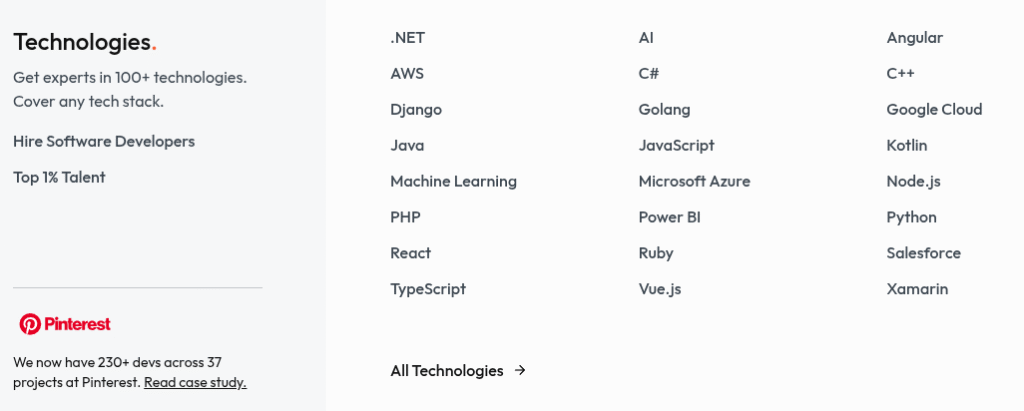This screenshot has height=411, width=1024.
Task: Open the Microsoft Azure link
Action: [694, 181]
